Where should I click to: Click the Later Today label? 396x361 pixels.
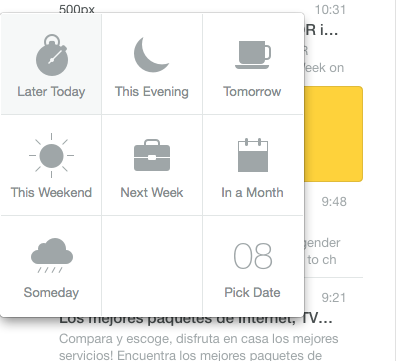point(51,92)
